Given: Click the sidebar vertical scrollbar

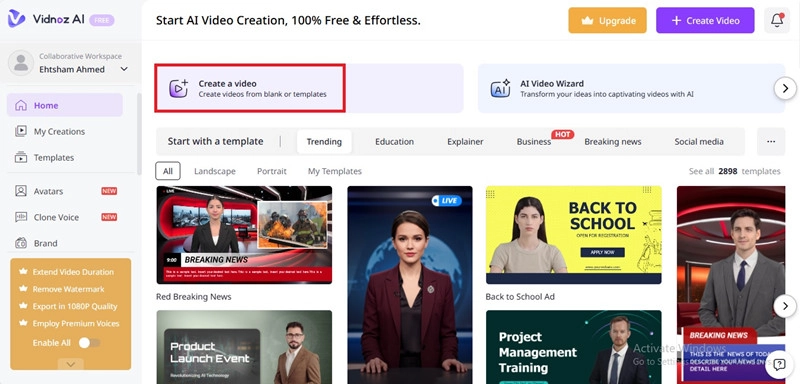Looking at the screenshot, I should click(139, 134).
